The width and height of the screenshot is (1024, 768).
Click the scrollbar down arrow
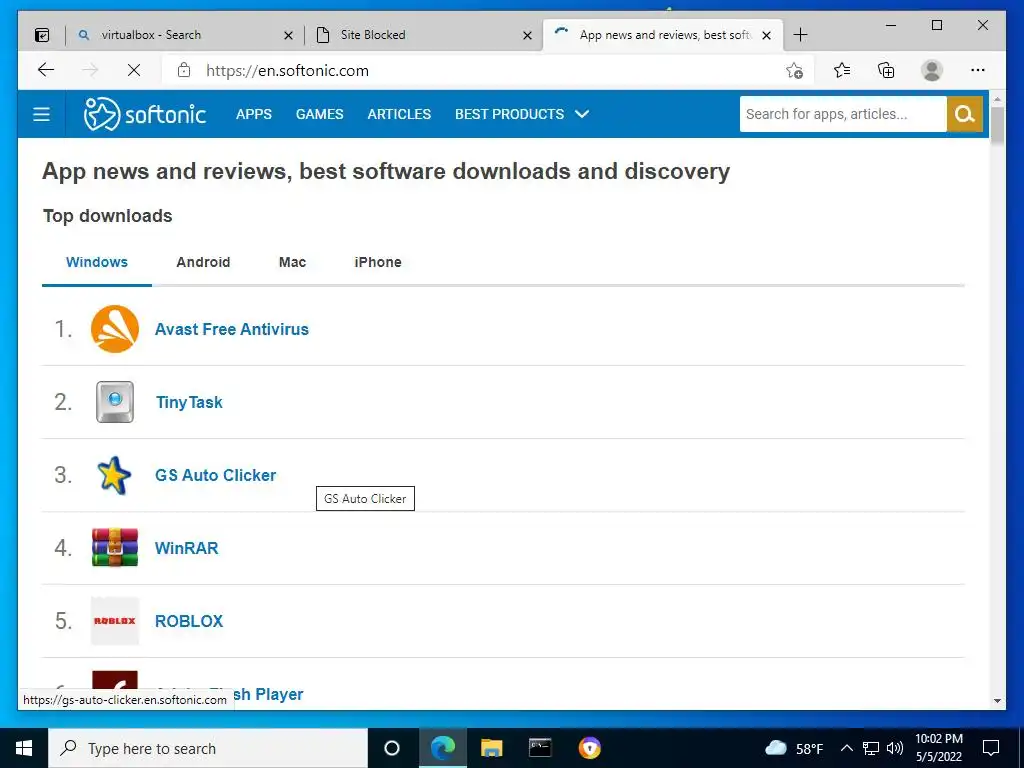click(x=997, y=701)
